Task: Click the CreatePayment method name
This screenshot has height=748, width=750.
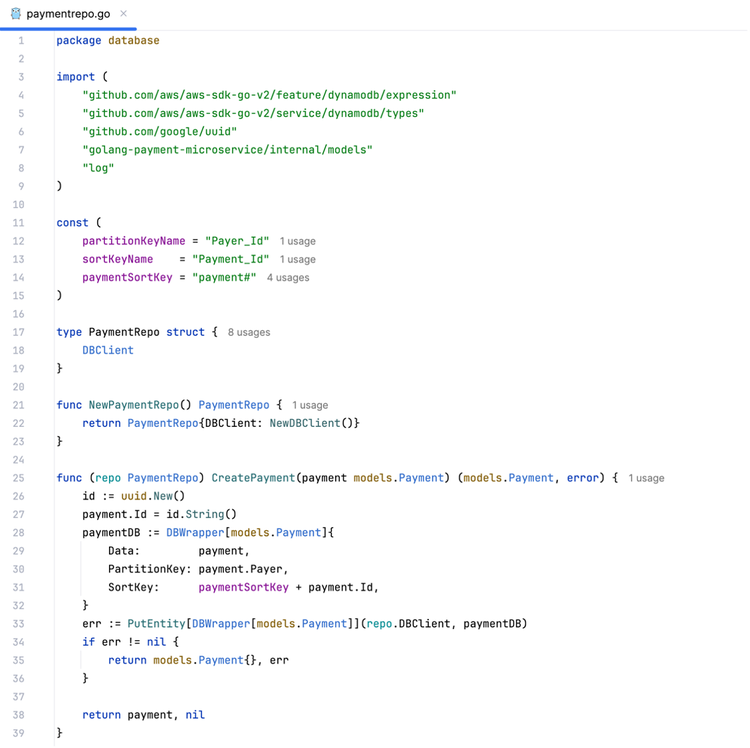Action: point(254,478)
